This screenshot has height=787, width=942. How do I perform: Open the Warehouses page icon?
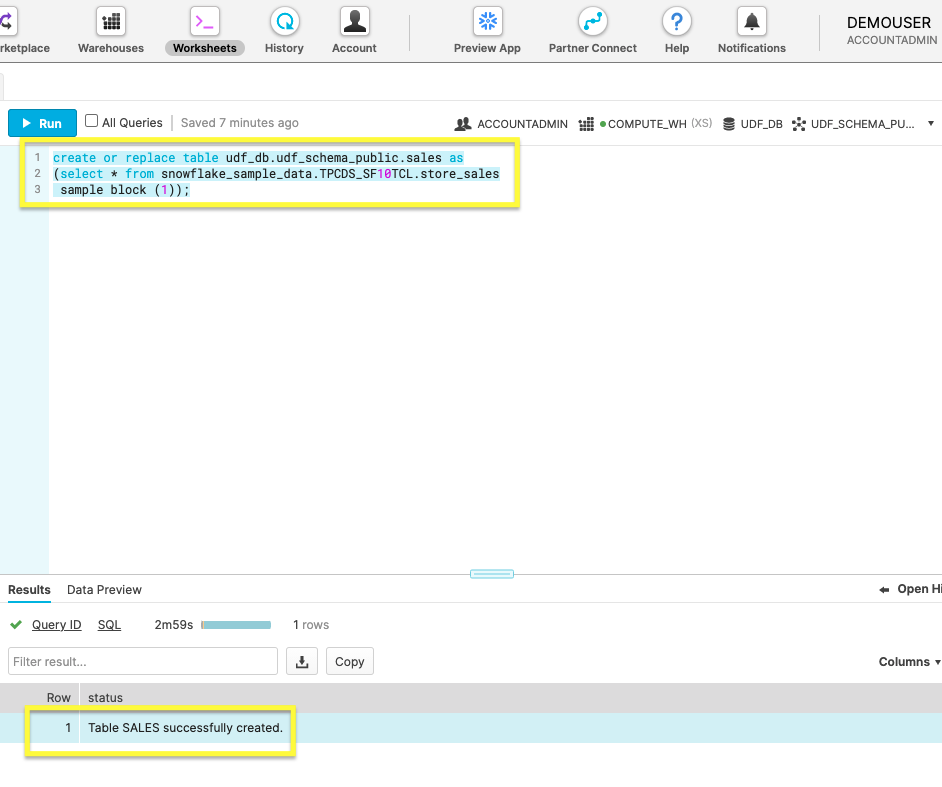(111, 22)
